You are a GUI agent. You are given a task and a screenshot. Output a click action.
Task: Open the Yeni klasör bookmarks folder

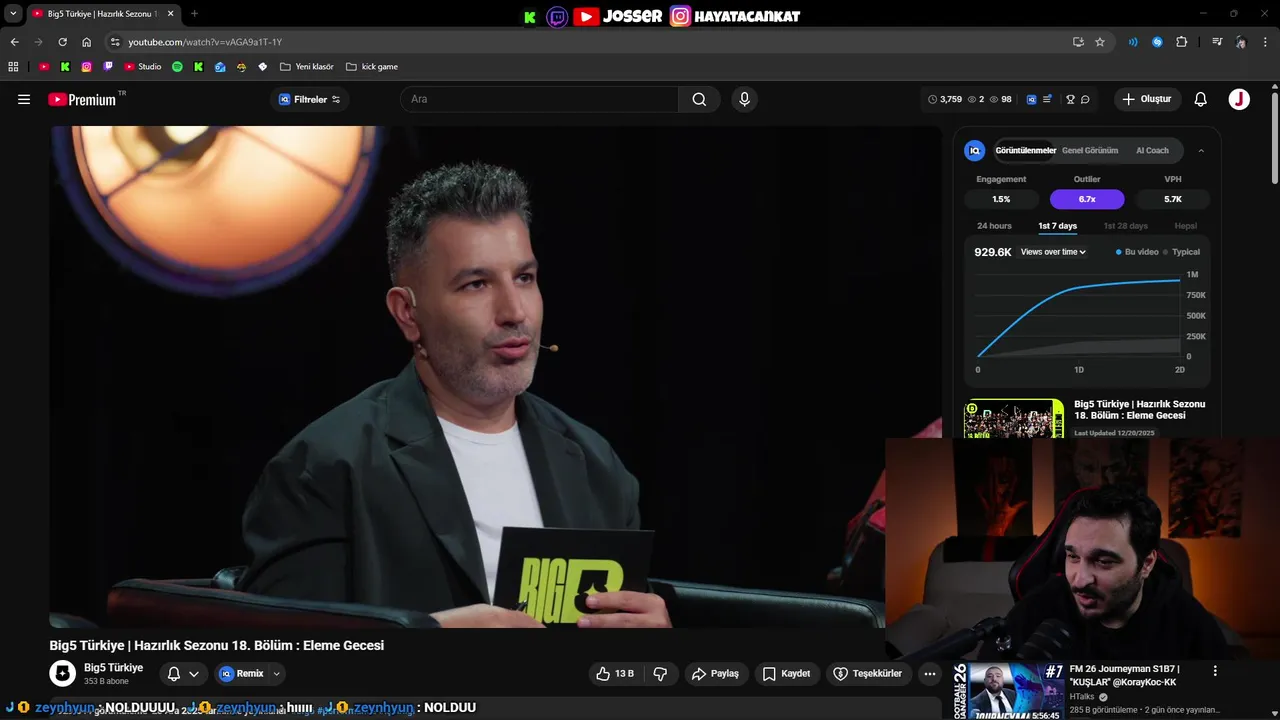click(x=307, y=67)
